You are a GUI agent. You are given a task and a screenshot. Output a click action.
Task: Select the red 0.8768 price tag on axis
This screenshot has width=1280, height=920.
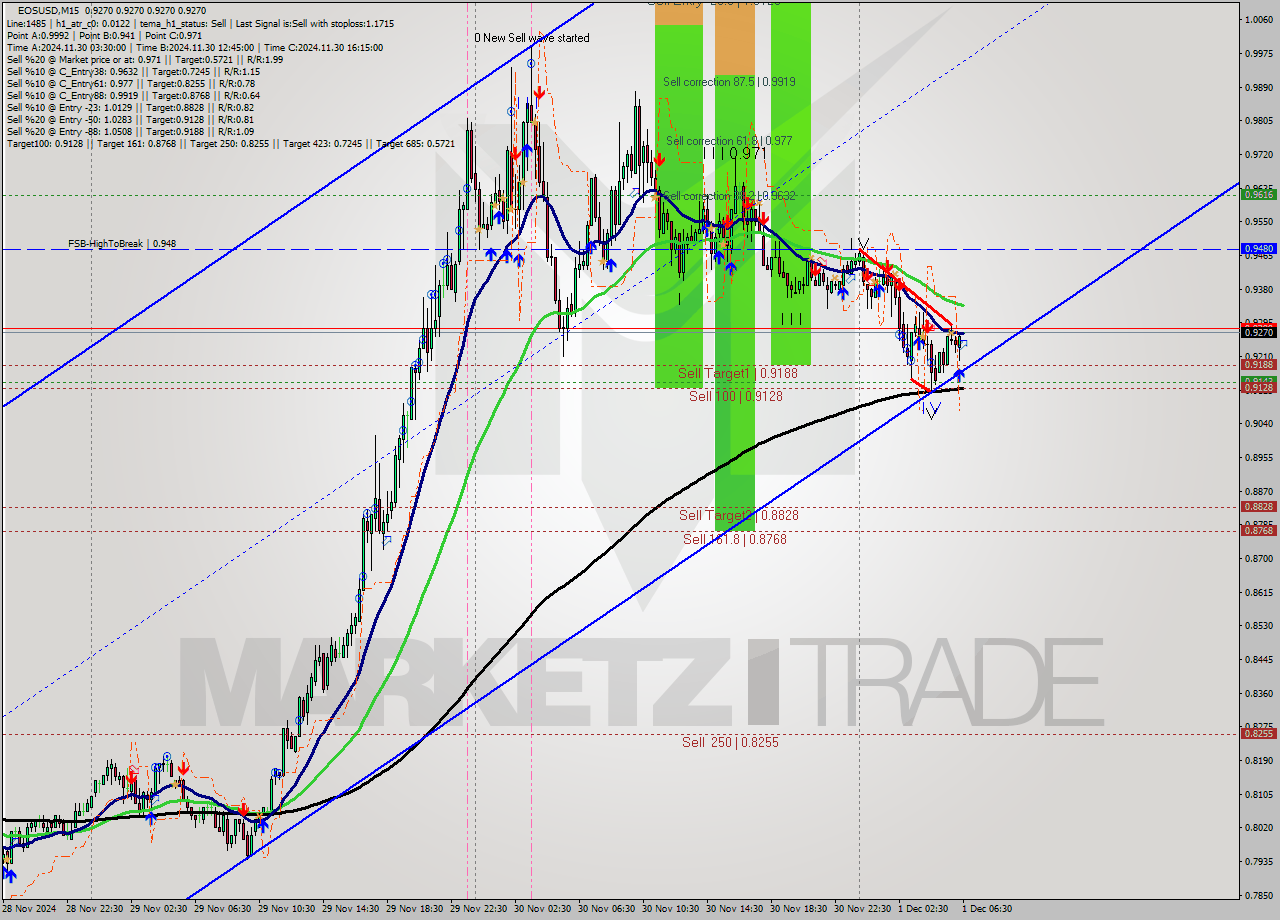[1258, 531]
